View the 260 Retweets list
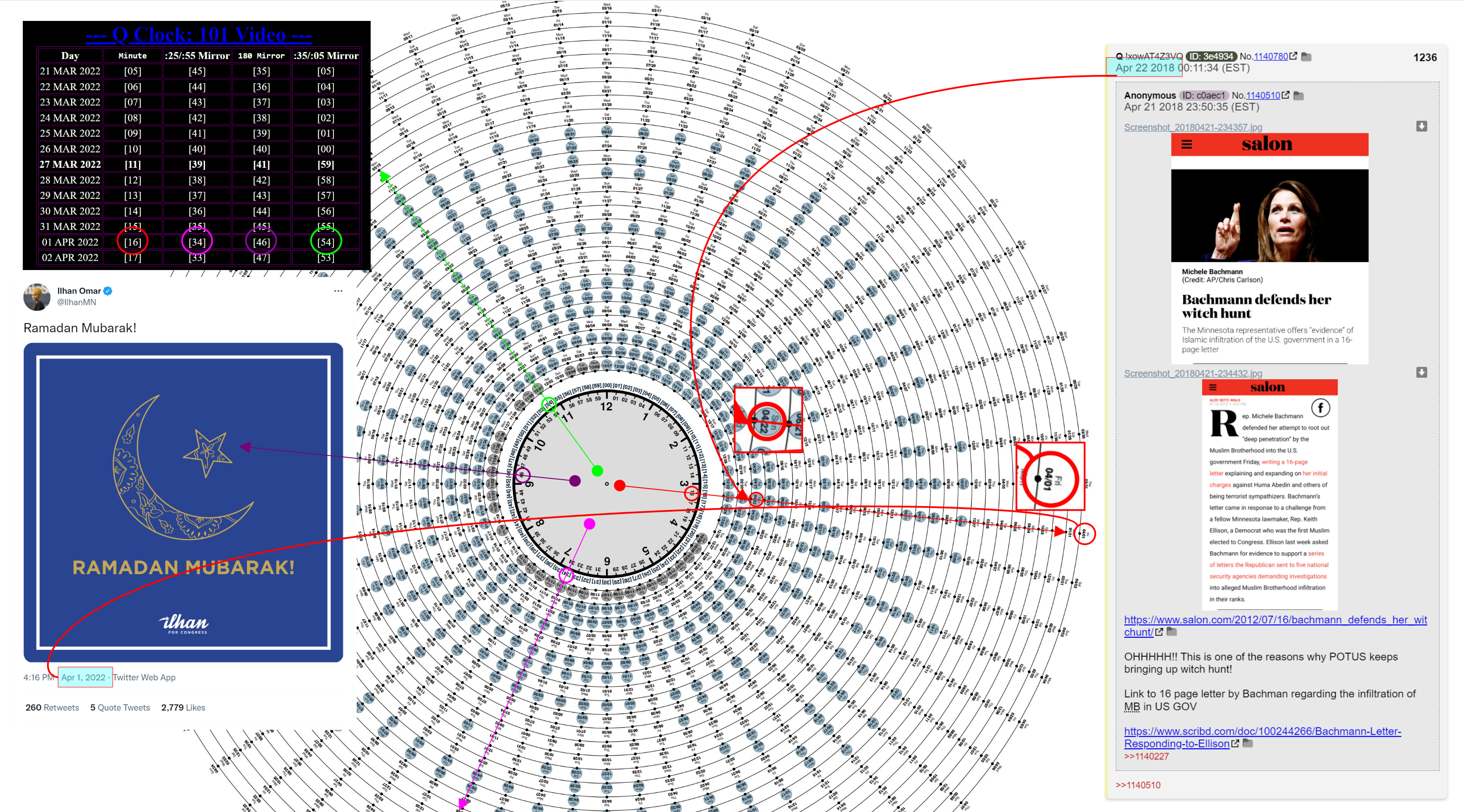The height and width of the screenshot is (812, 1464). (52, 707)
